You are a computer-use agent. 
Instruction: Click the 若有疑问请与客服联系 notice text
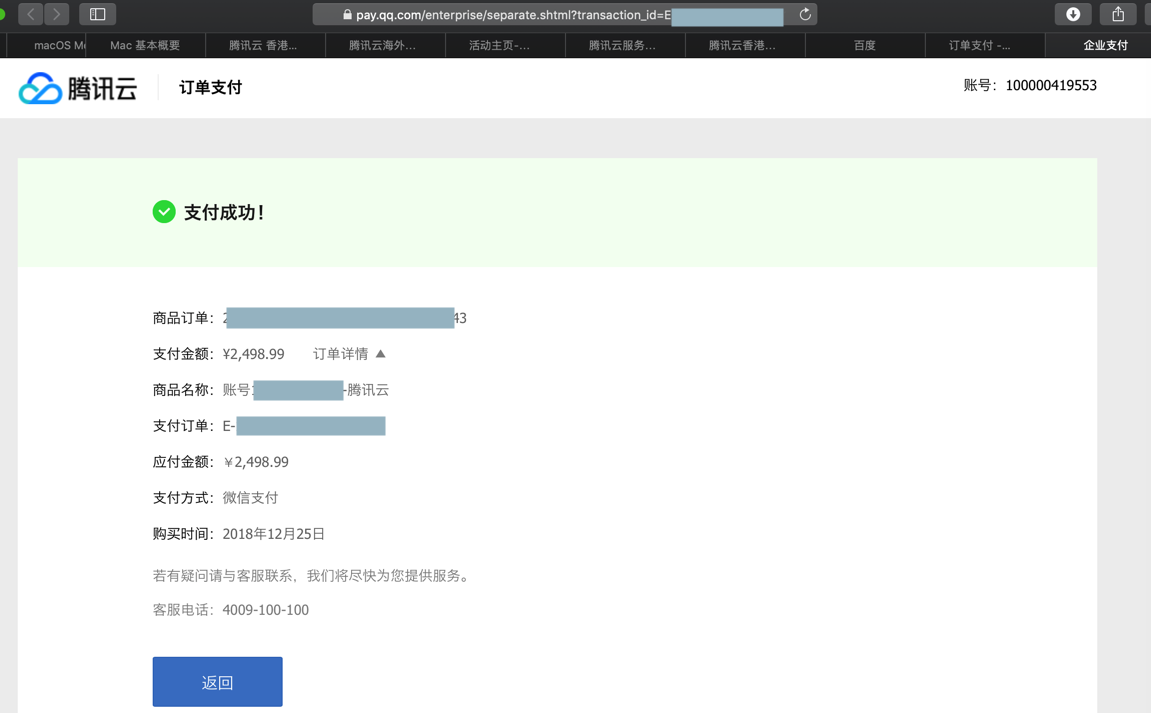pos(313,576)
